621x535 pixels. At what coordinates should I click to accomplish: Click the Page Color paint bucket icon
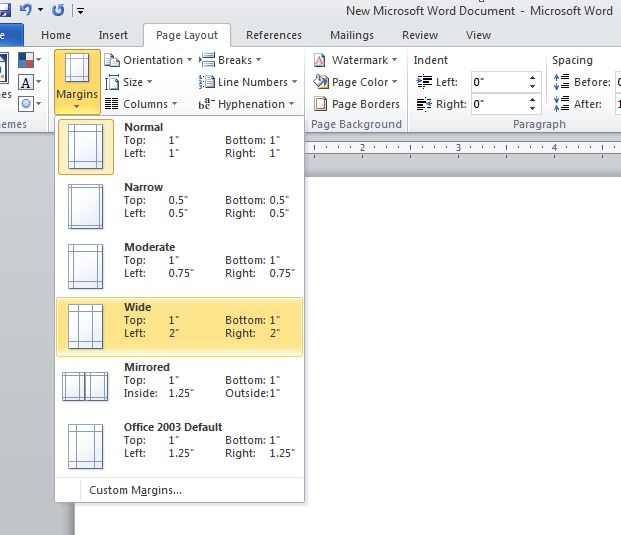tap(320, 82)
